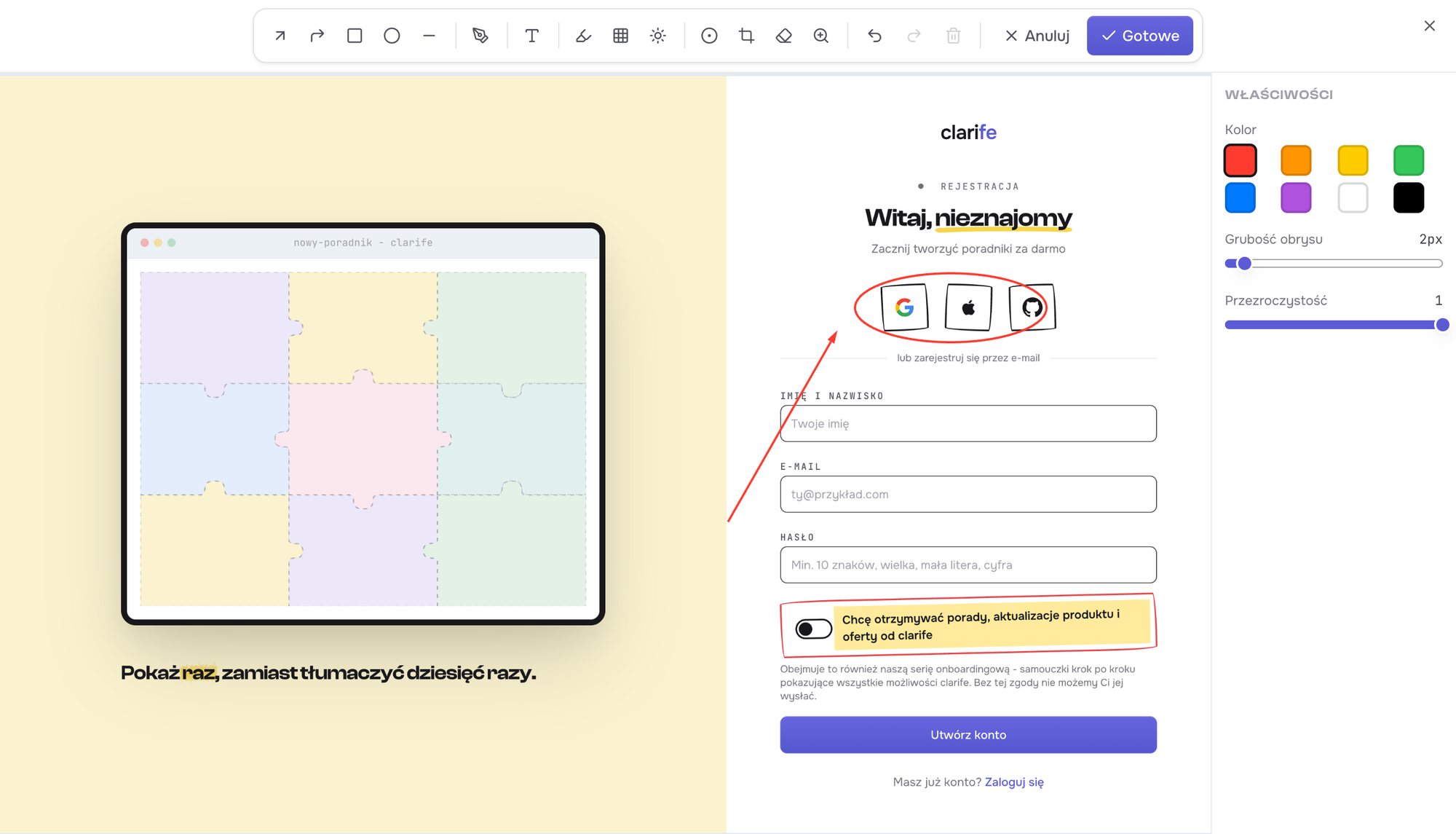The height and width of the screenshot is (834, 1456).
Task: Click the Imię i nazwisko field
Action: (x=968, y=423)
